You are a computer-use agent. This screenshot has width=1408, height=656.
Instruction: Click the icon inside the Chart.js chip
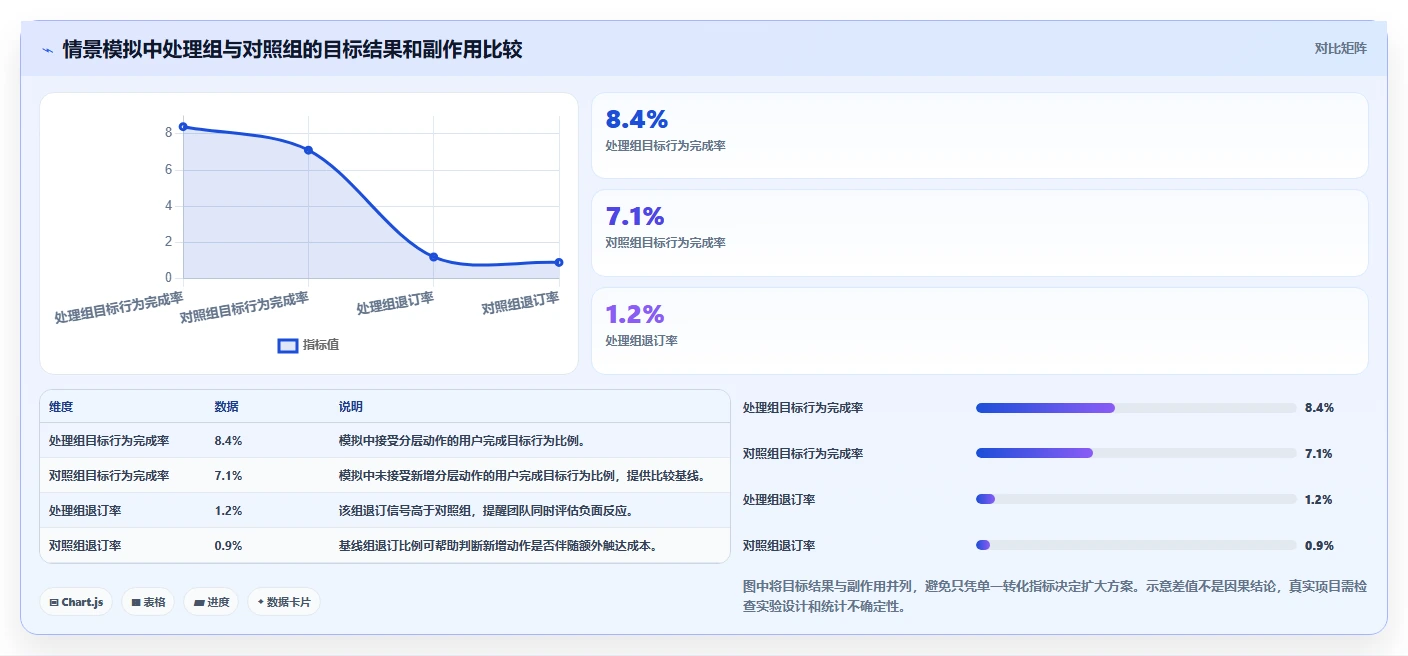click(54, 602)
